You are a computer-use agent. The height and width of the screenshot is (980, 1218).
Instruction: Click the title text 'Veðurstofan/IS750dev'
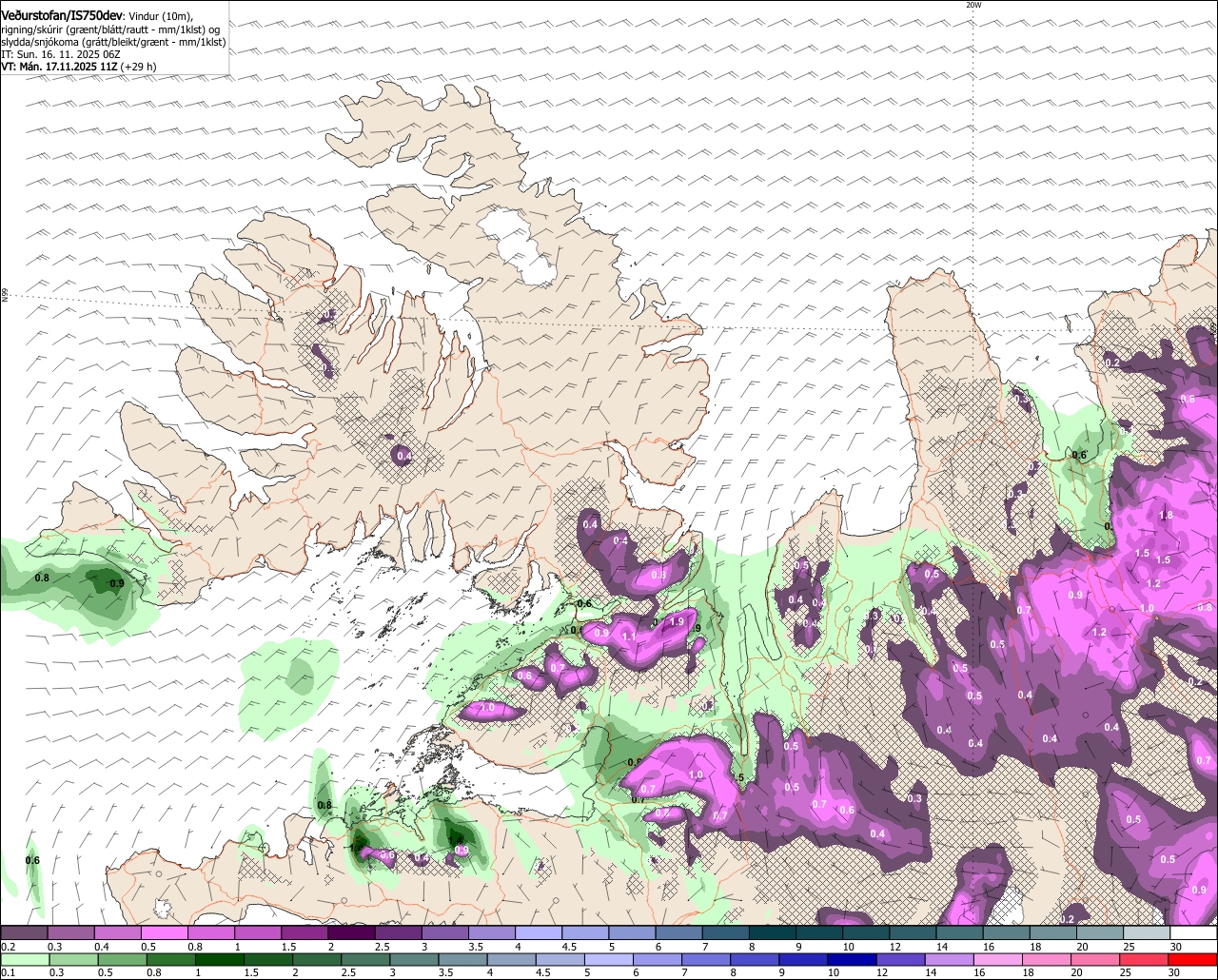pos(62,15)
